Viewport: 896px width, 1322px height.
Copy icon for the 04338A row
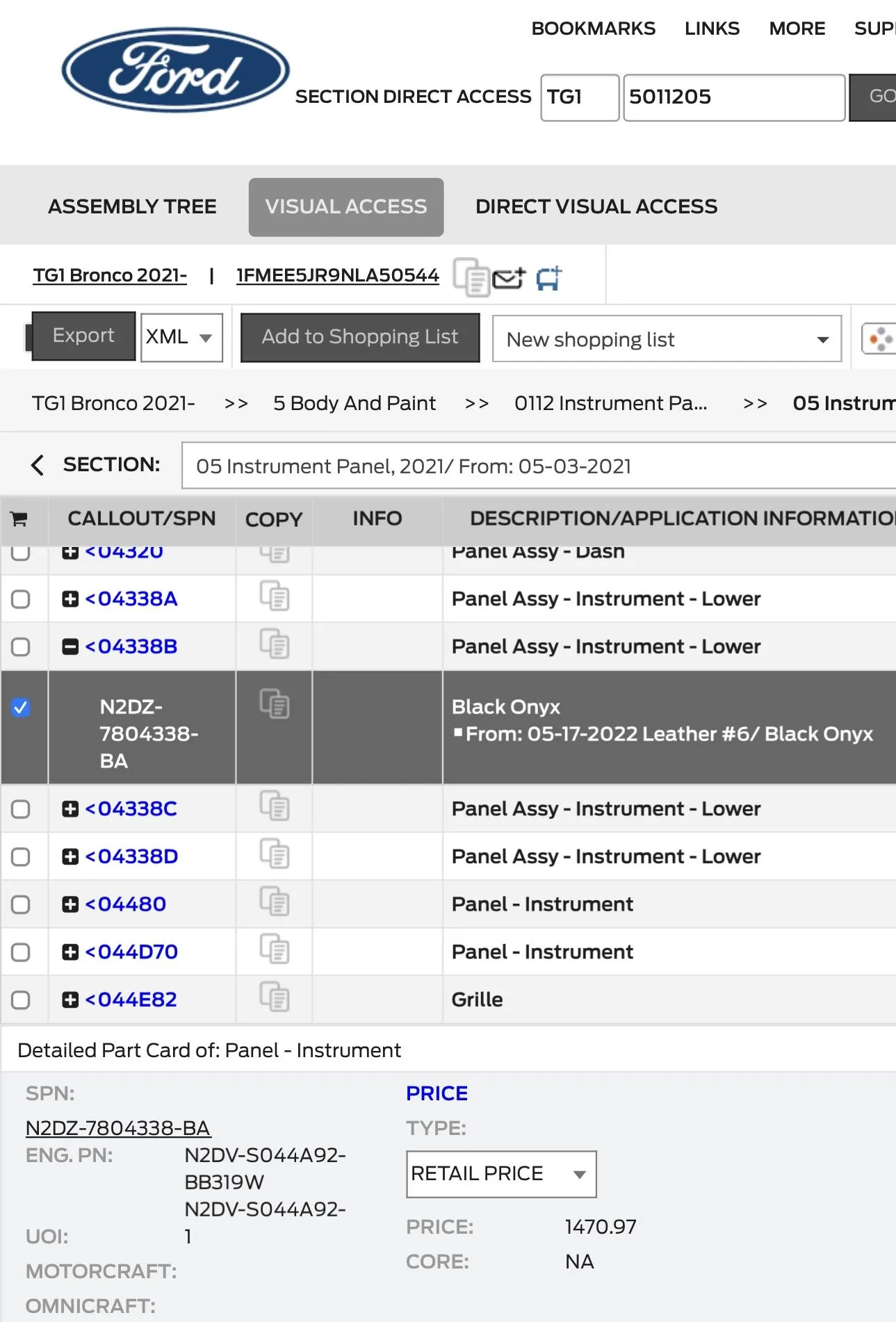click(x=275, y=597)
